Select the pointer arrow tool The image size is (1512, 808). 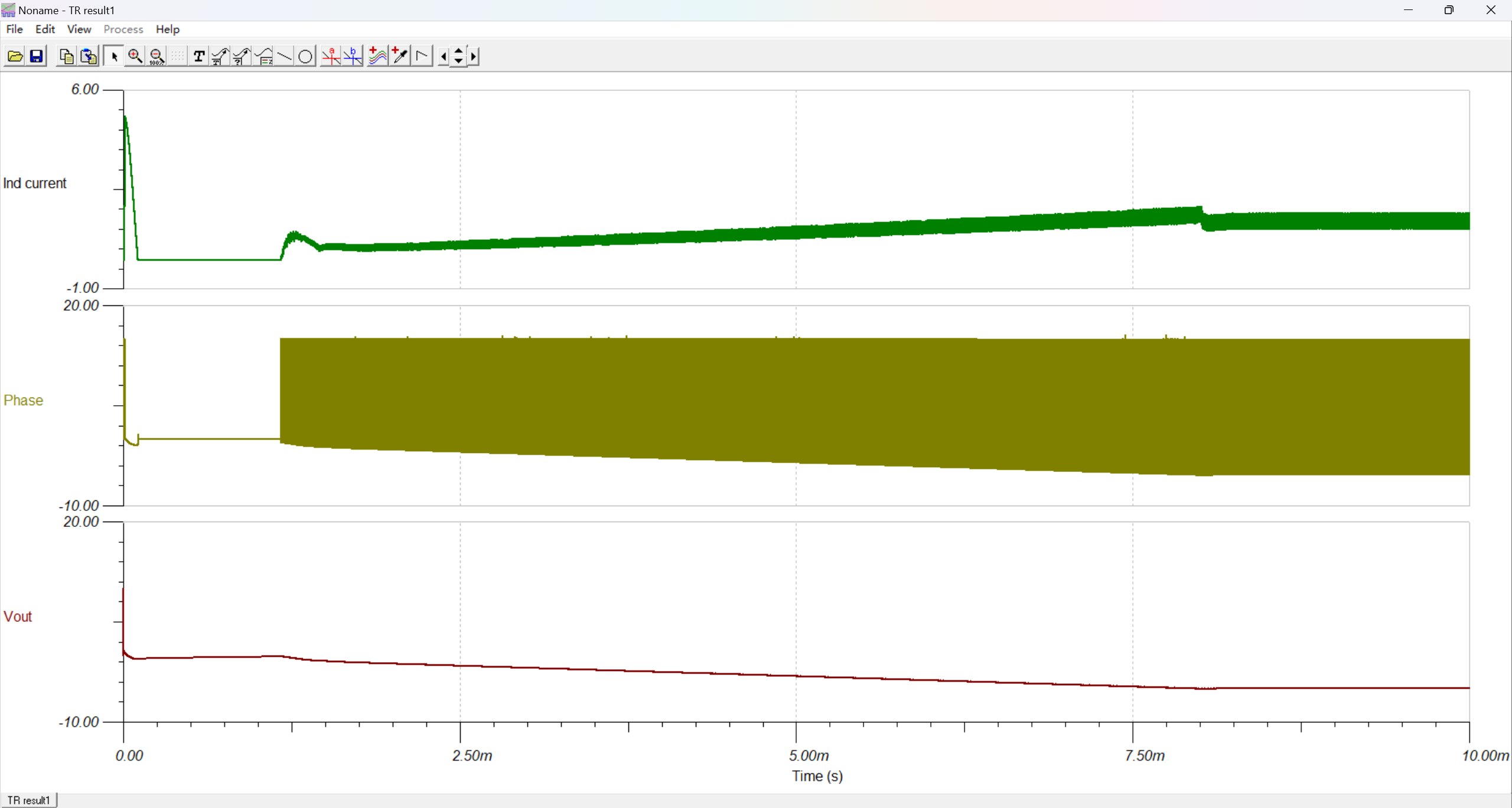click(114, 56)
